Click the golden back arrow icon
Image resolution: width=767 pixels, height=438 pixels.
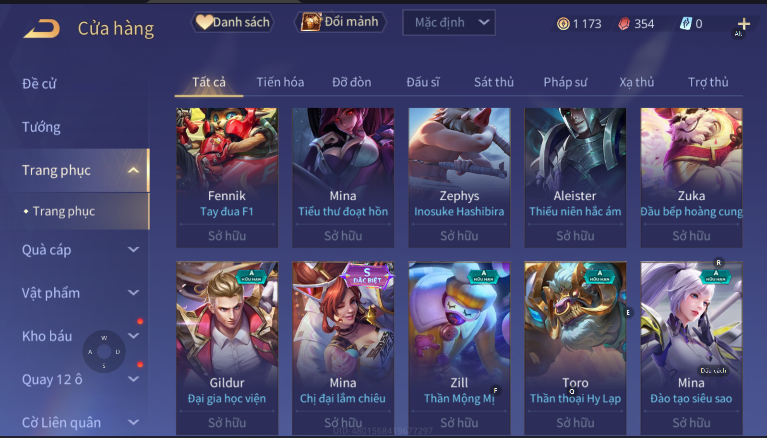point(42,28)
